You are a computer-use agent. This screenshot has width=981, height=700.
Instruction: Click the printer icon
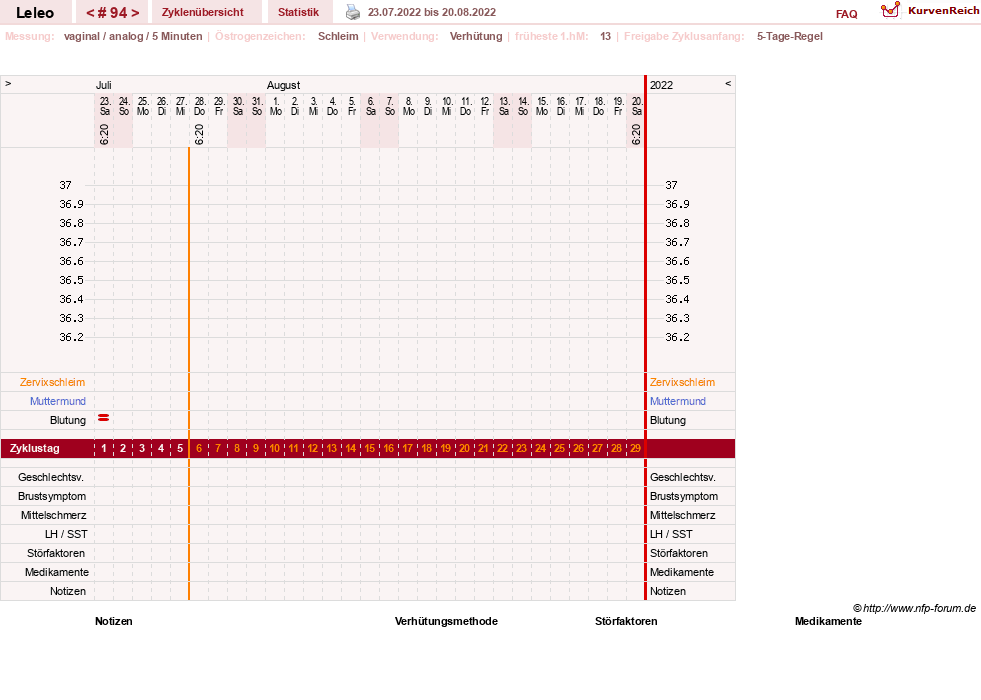pos(353,12)
